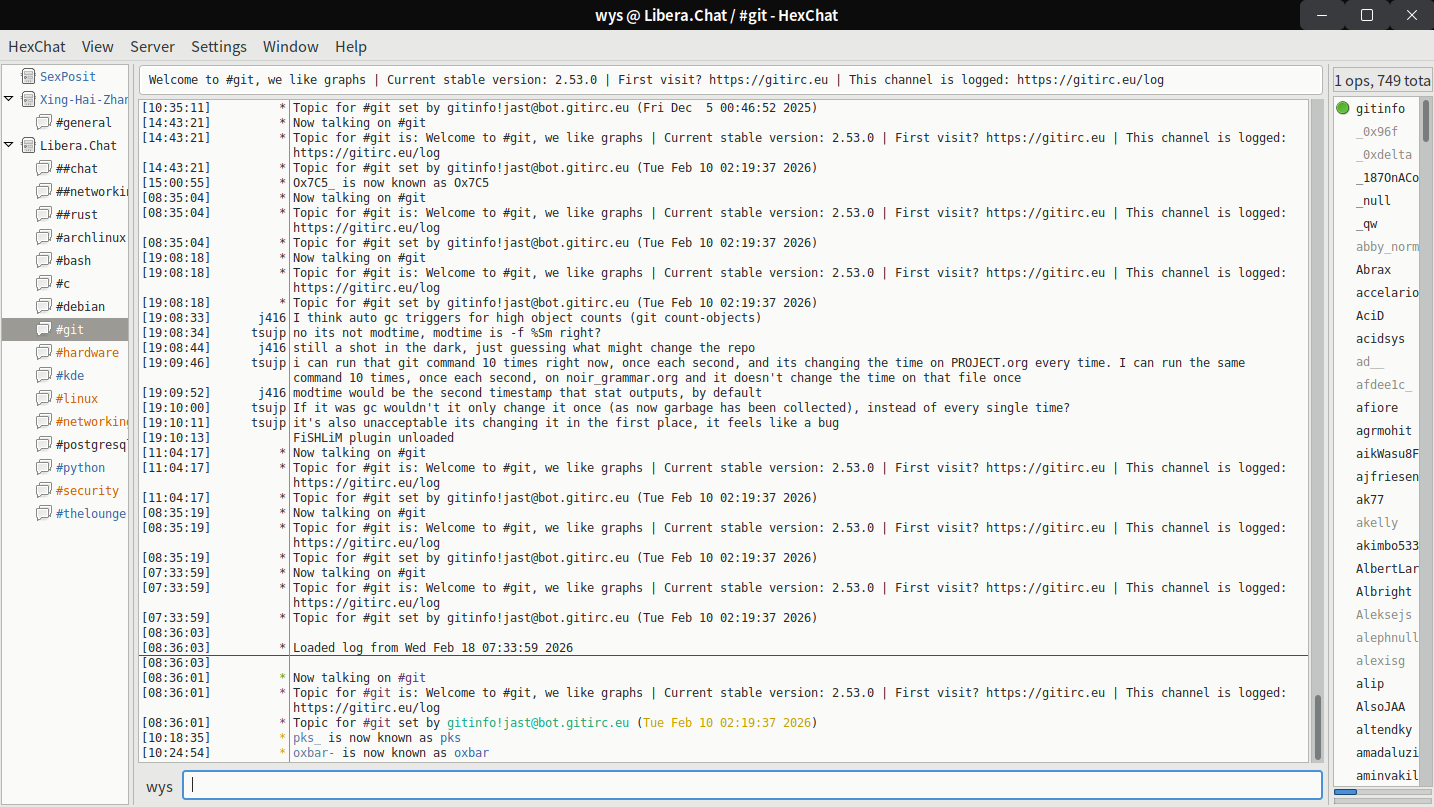Select the #python channel icon
The width and height of the screenshot is (1434, 807).
[43, 467]
